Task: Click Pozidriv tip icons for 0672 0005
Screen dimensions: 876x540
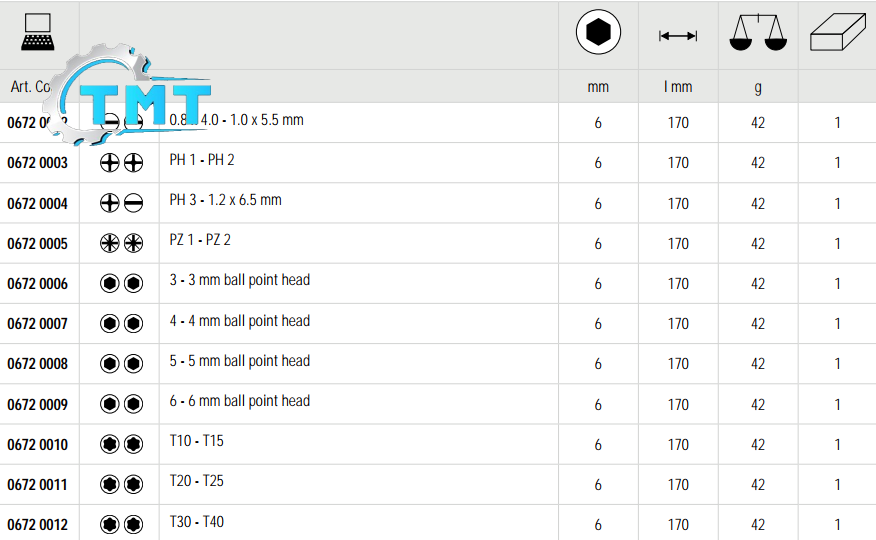Action: coord(121,243)
